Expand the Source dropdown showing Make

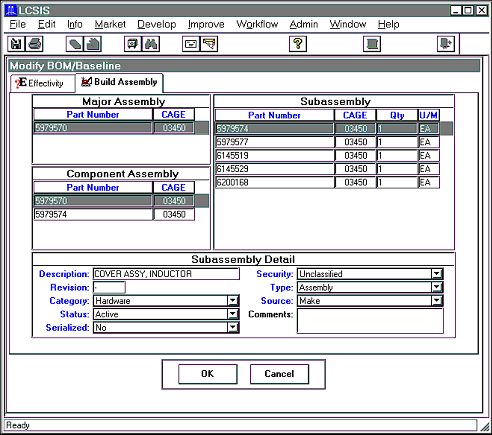pos(437,301)
